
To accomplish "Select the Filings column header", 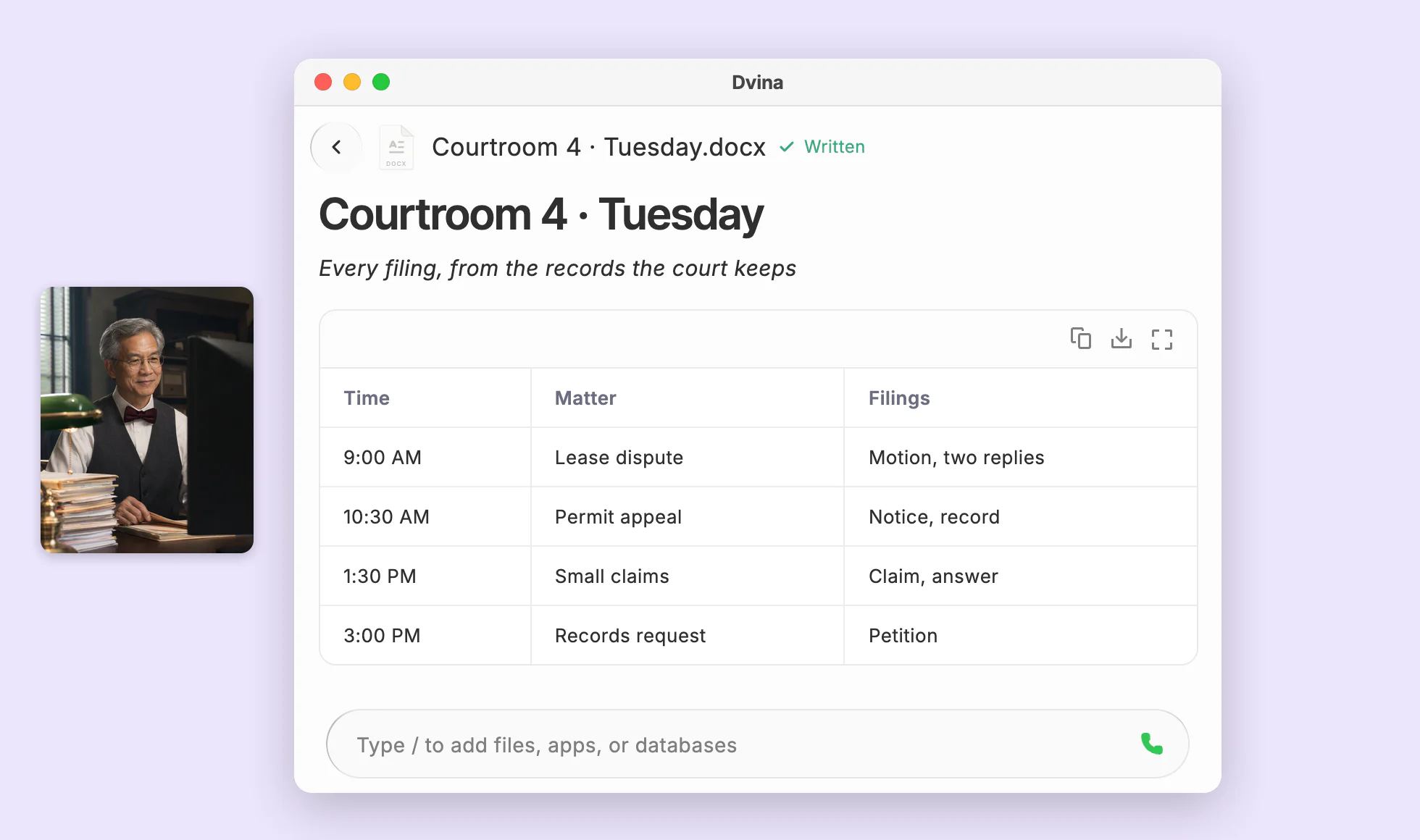I will tap(1020, 398).
